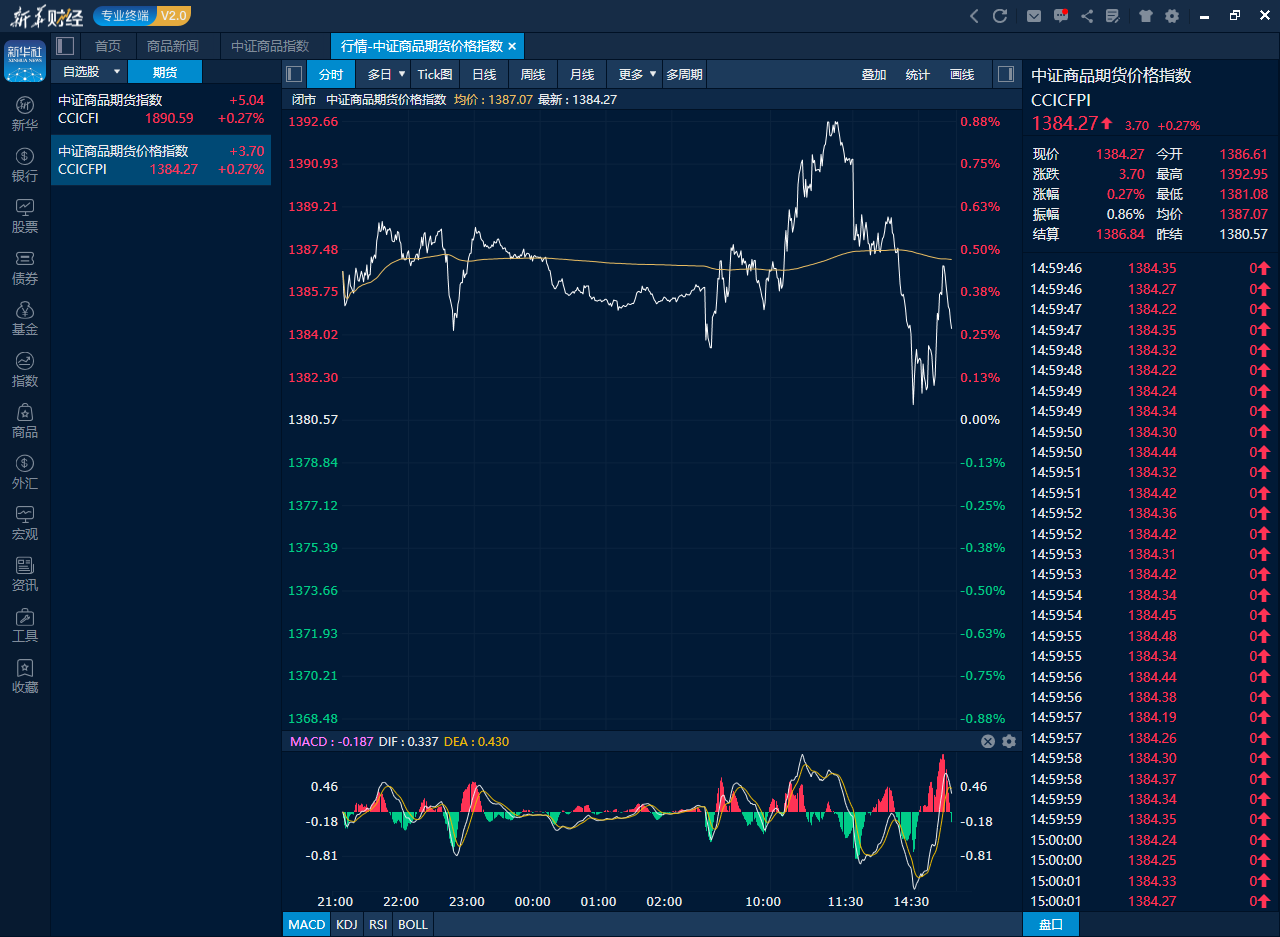The height and width of the screenshot is (937, 1280).
Task: Toggle the watchlist panel left of 分时
Action: pyautogui.click(x=294, y=74)
